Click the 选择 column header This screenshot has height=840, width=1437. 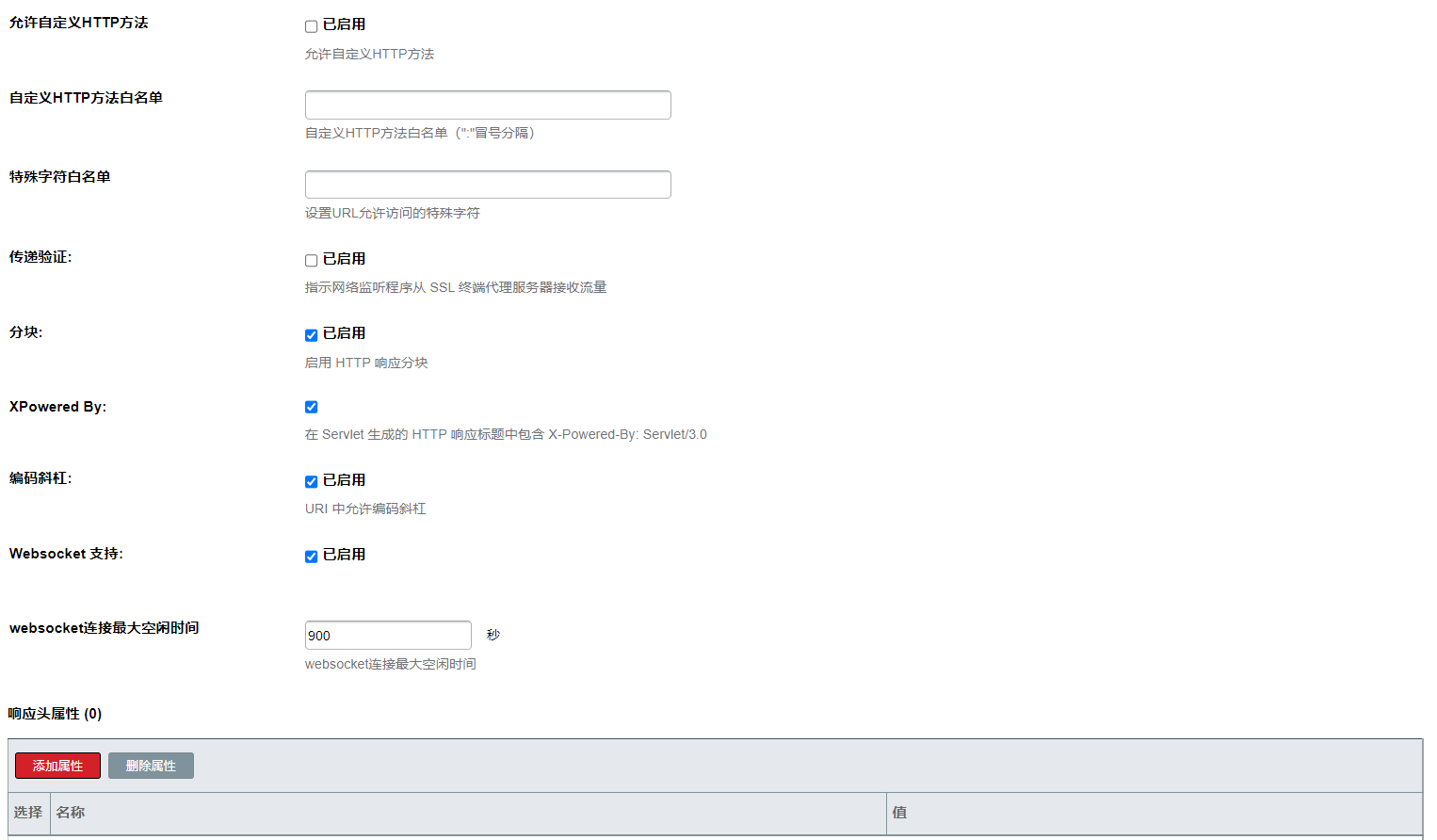[x=28, y=812]
